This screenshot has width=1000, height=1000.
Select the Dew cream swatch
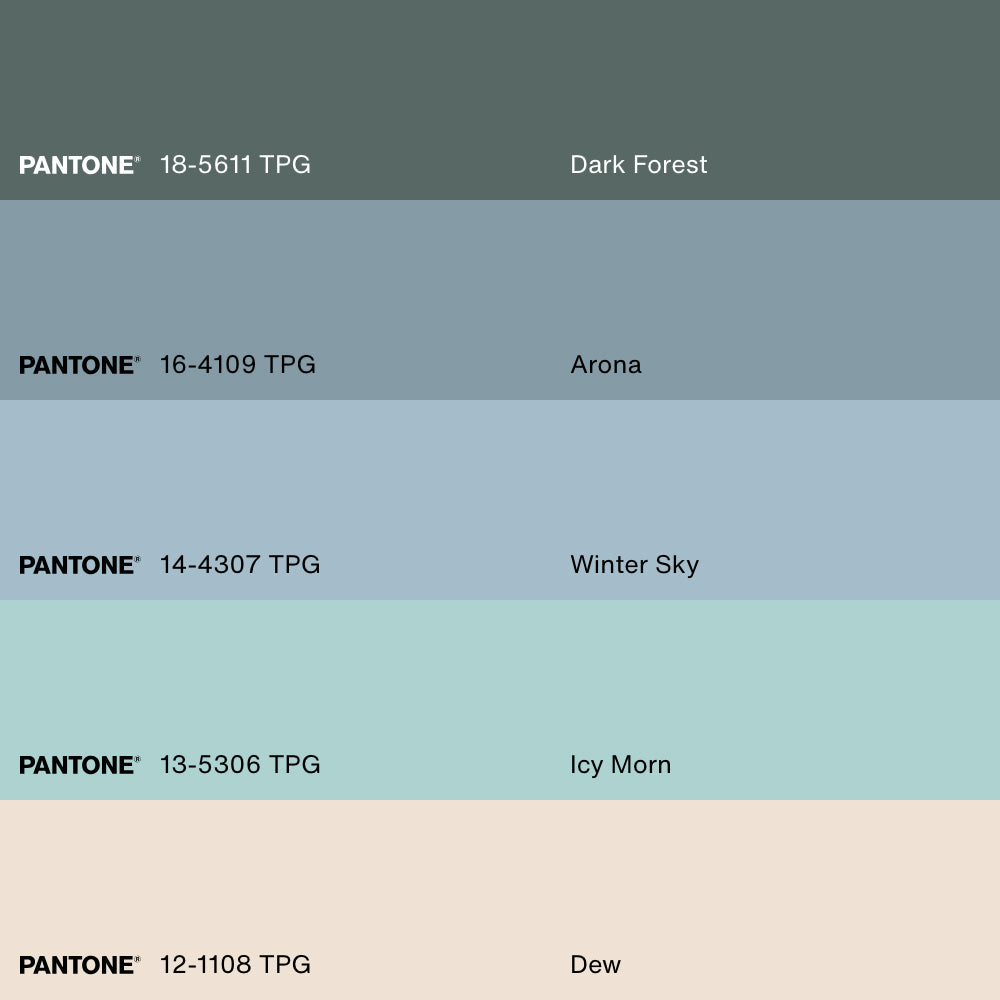coord(500,880)
